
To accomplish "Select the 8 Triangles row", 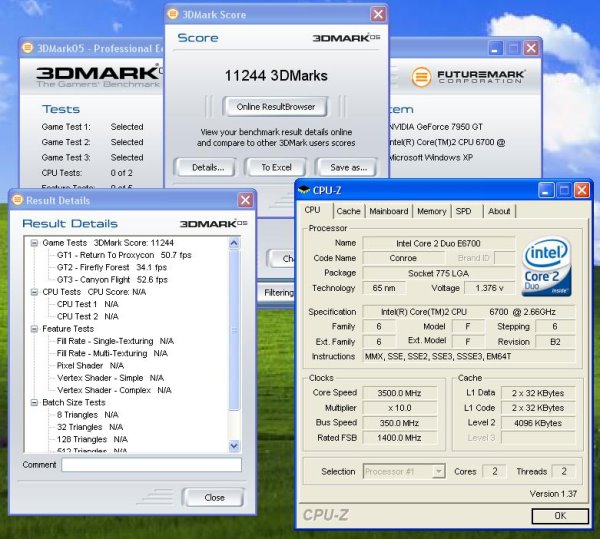I will 88,415.
